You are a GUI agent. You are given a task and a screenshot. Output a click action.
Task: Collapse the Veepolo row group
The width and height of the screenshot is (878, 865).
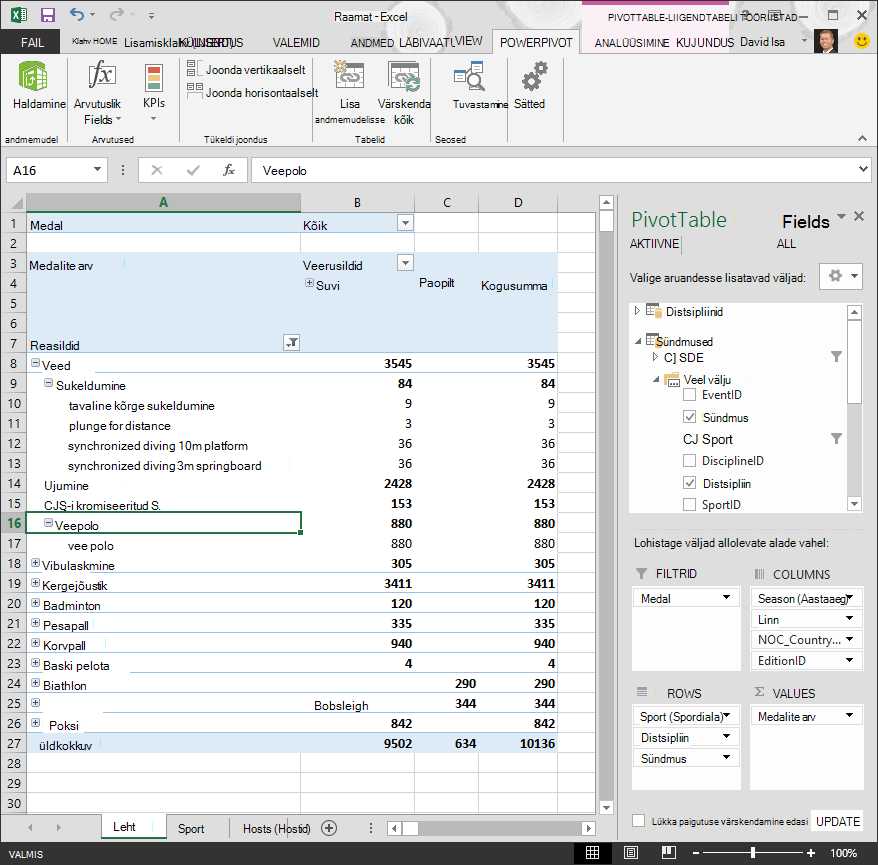49,523
